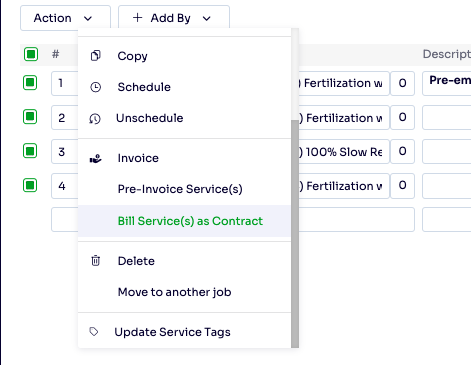Click the row 2 quantity field showing 0
The image size is (471, 365).
(402, 117)
